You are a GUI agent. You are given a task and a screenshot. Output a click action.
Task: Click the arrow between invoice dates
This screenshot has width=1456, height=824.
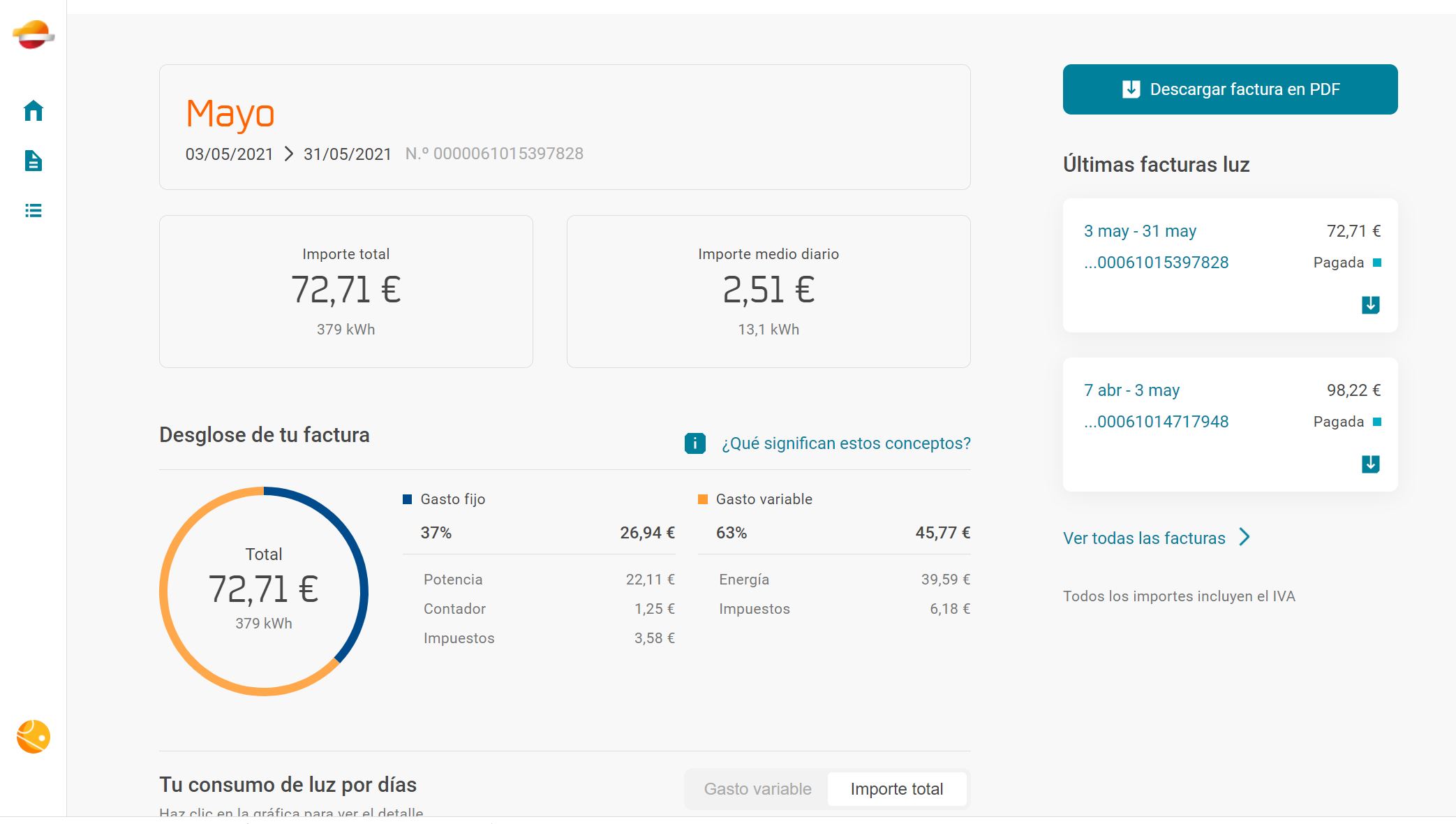point(289,154)
